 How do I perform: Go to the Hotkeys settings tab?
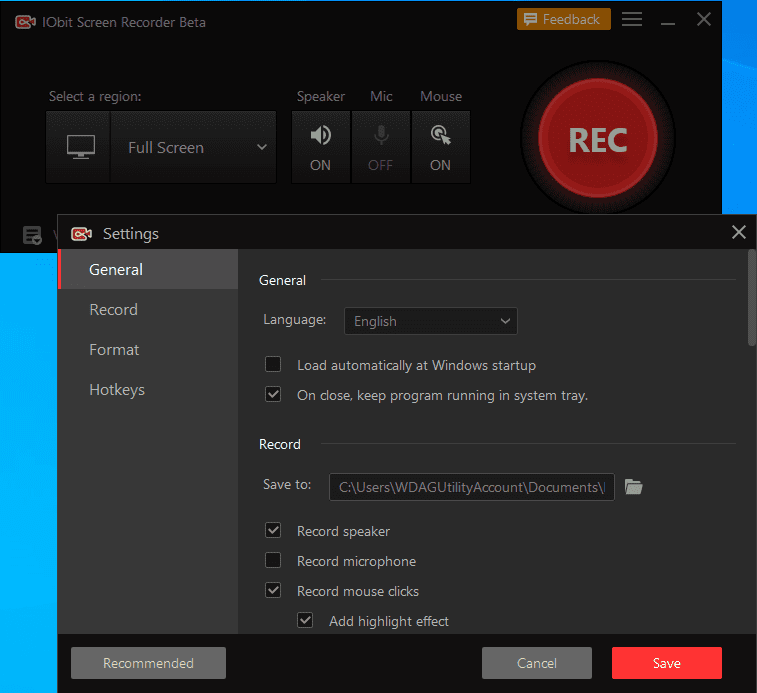148,390
